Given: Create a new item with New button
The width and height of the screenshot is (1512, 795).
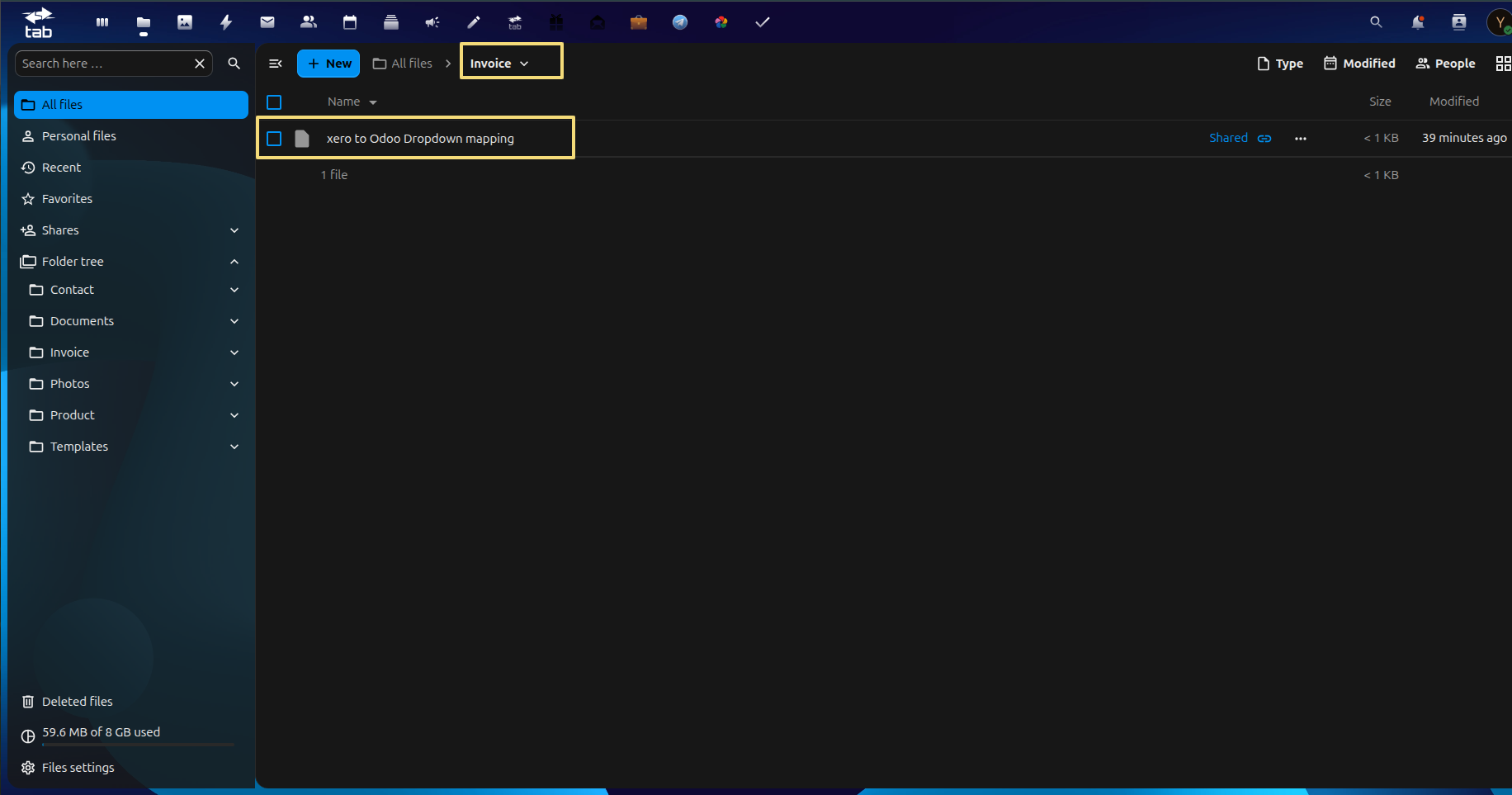Looking at the screenshot, I should [328, 64].
